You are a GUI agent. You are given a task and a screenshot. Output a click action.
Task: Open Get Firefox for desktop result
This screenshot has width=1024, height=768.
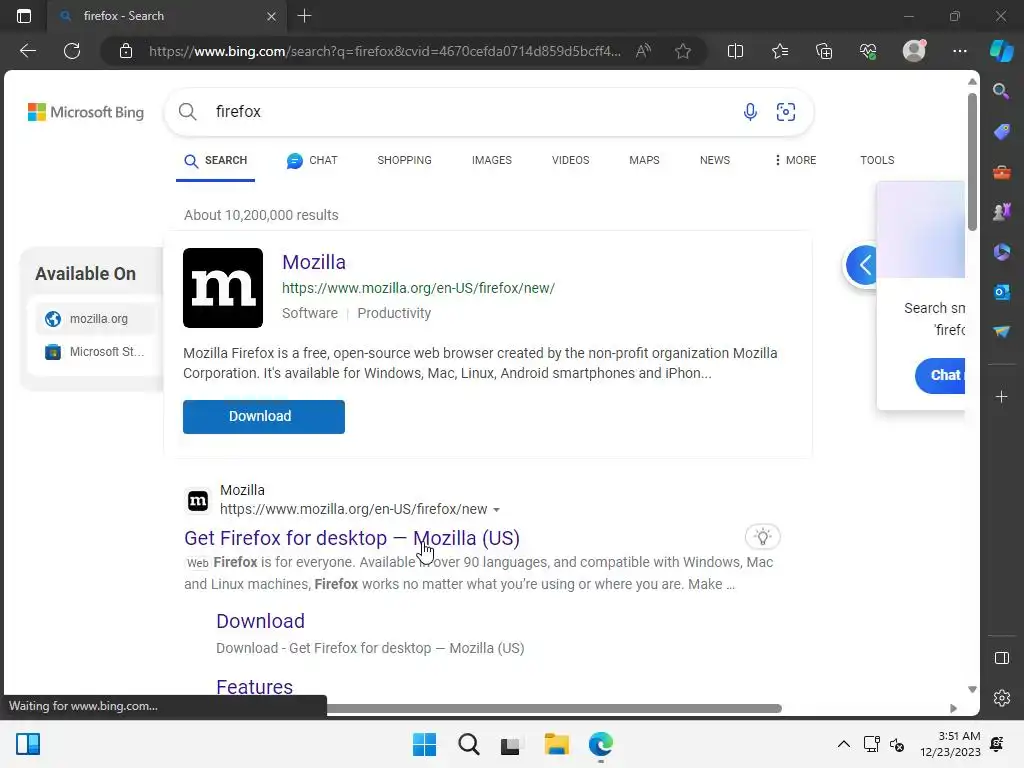tap(352, 537)
